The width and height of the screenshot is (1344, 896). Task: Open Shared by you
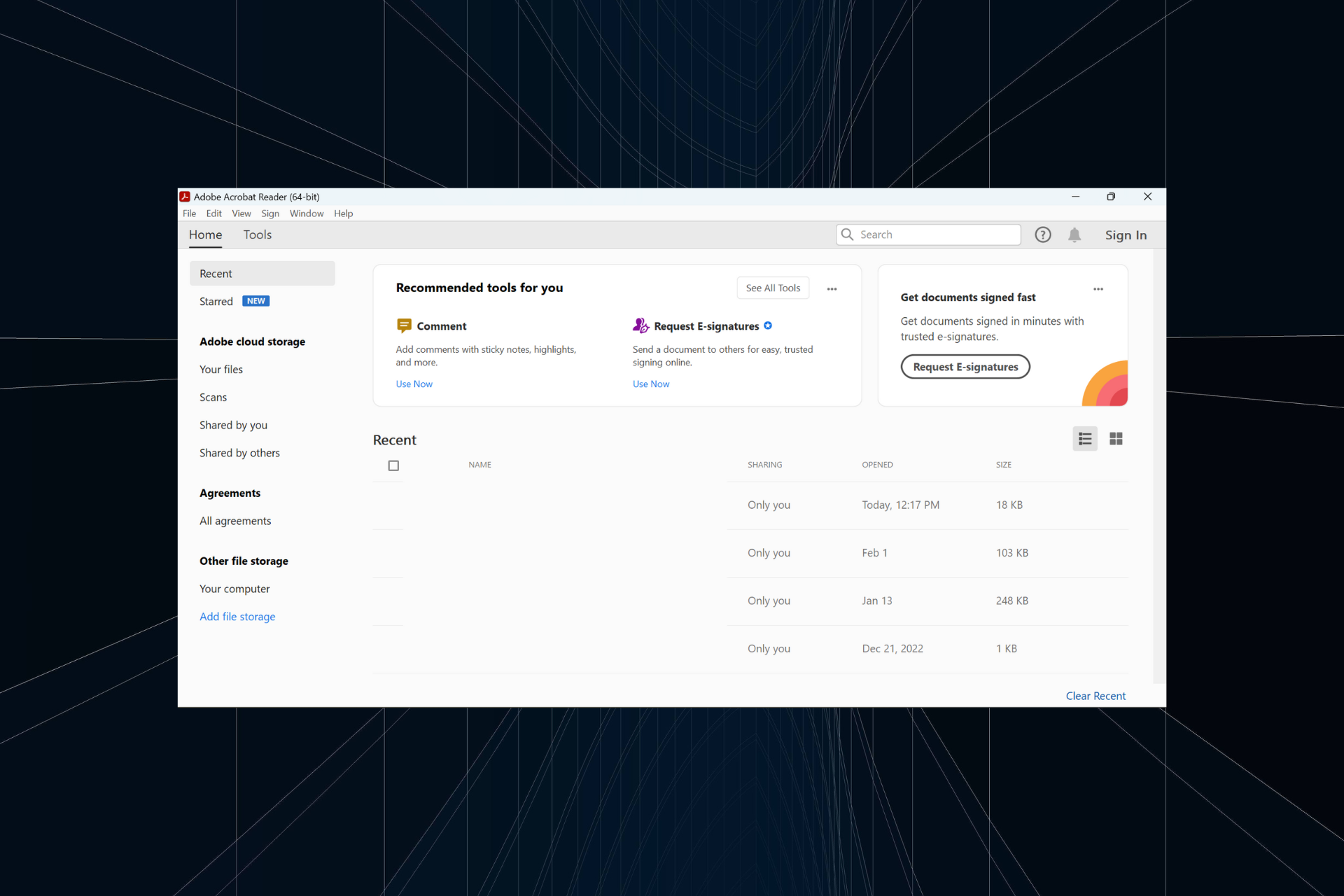pyautogui.click(x=233, y=426)
